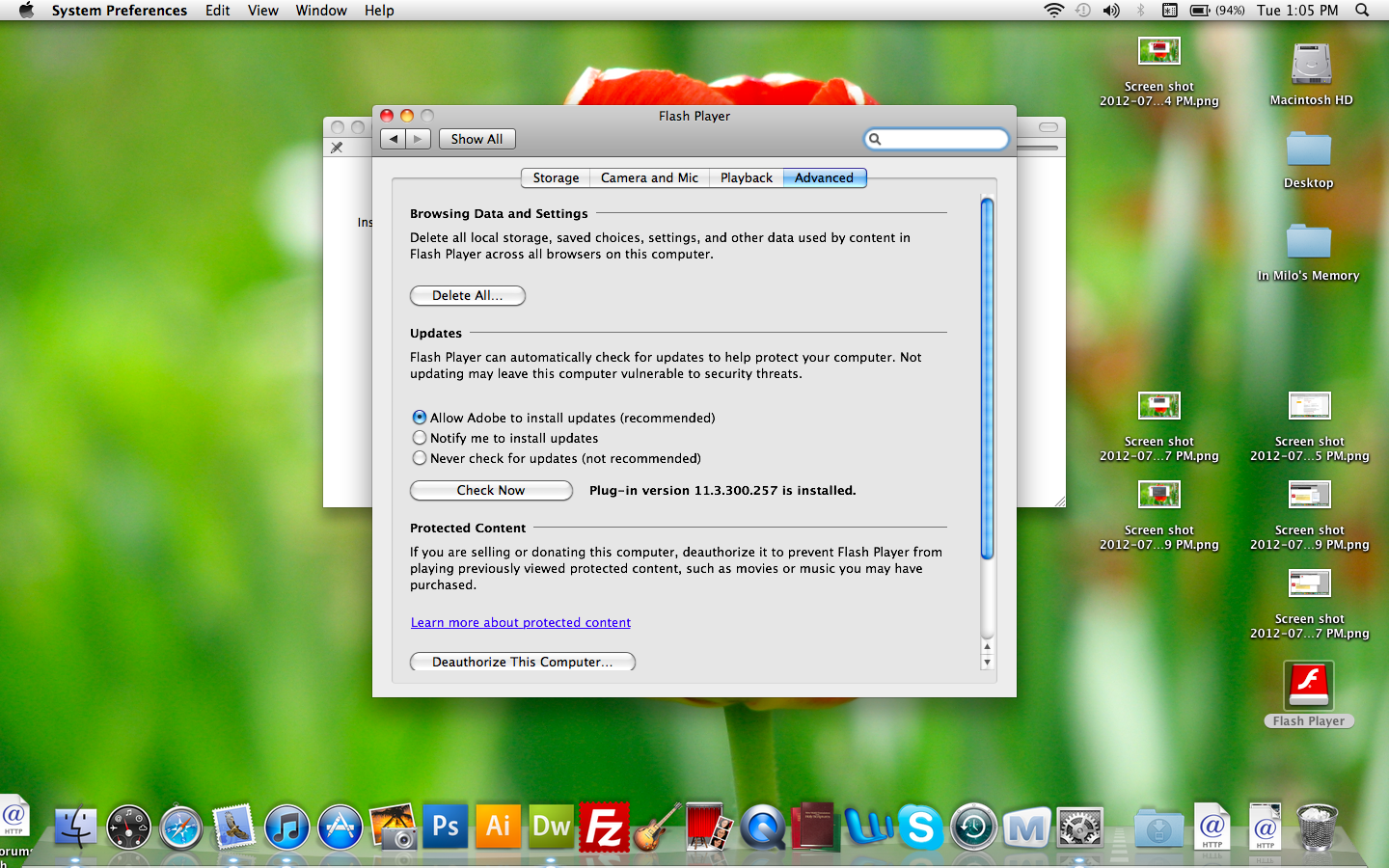Focus the search field in Flash Player window
The height and width of the screenshot is (868, 1389).
937,139
